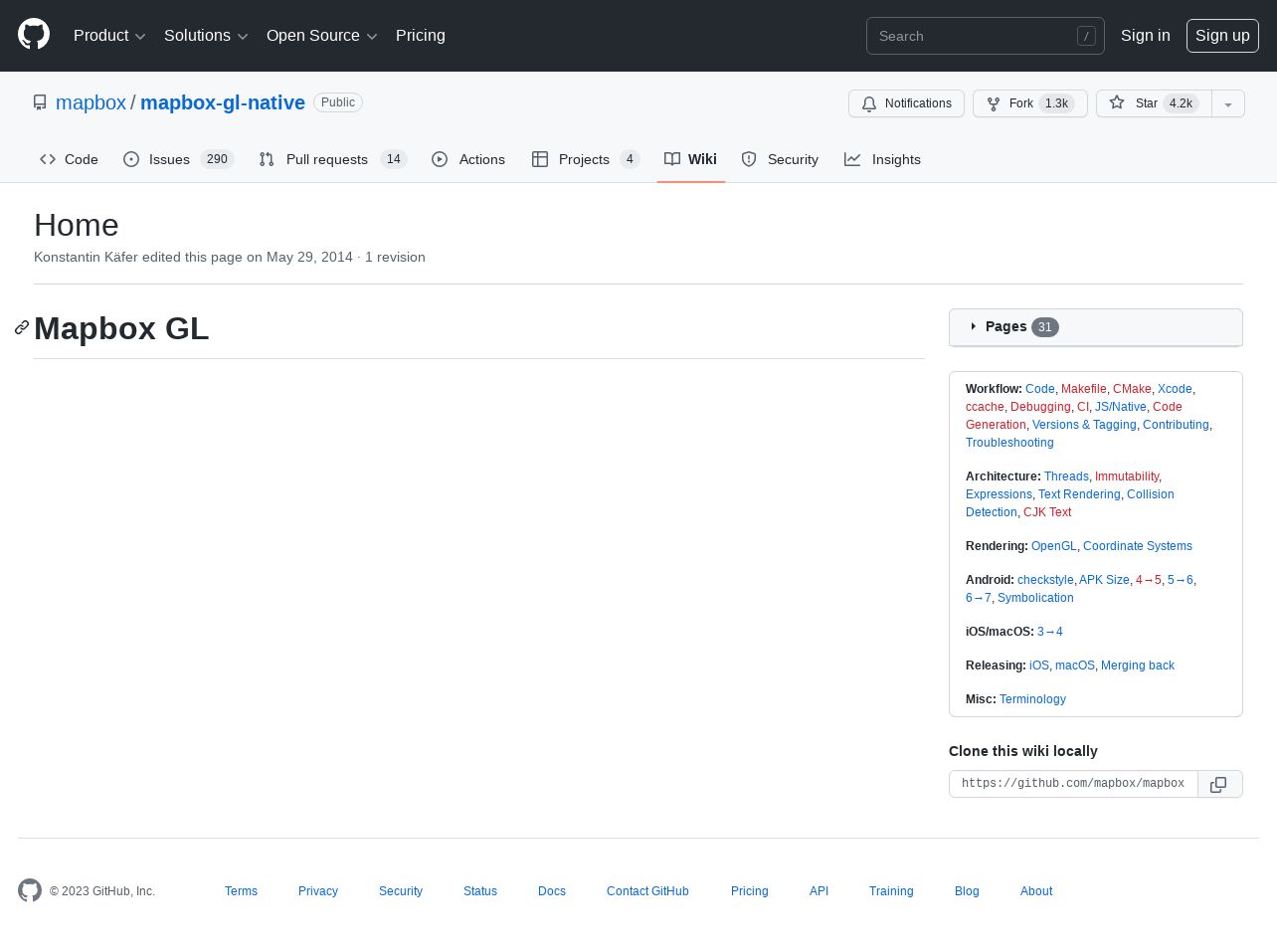Click the Notifications button
The height and width of the screenshot is (952, 1277).
[906, 103]
